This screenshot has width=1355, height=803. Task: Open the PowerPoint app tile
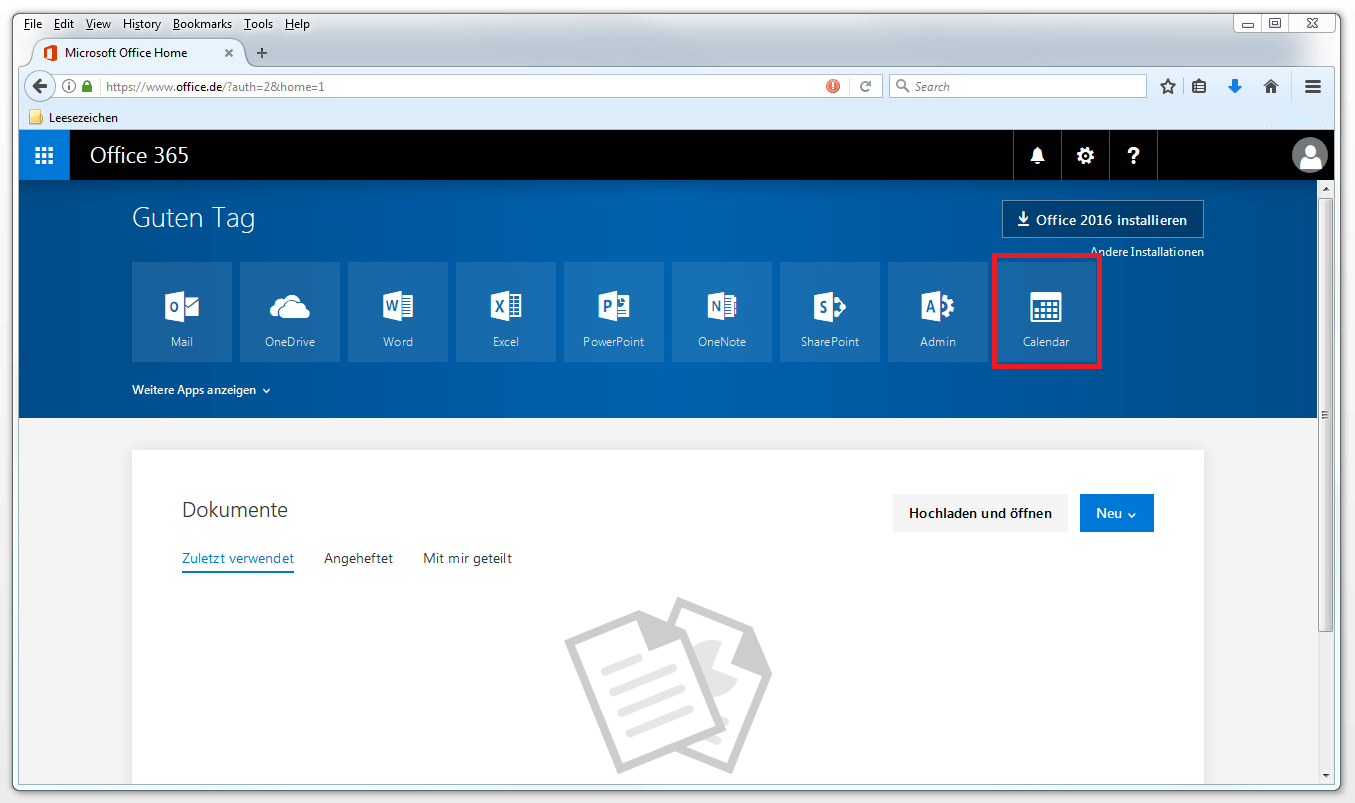point(614,312)
